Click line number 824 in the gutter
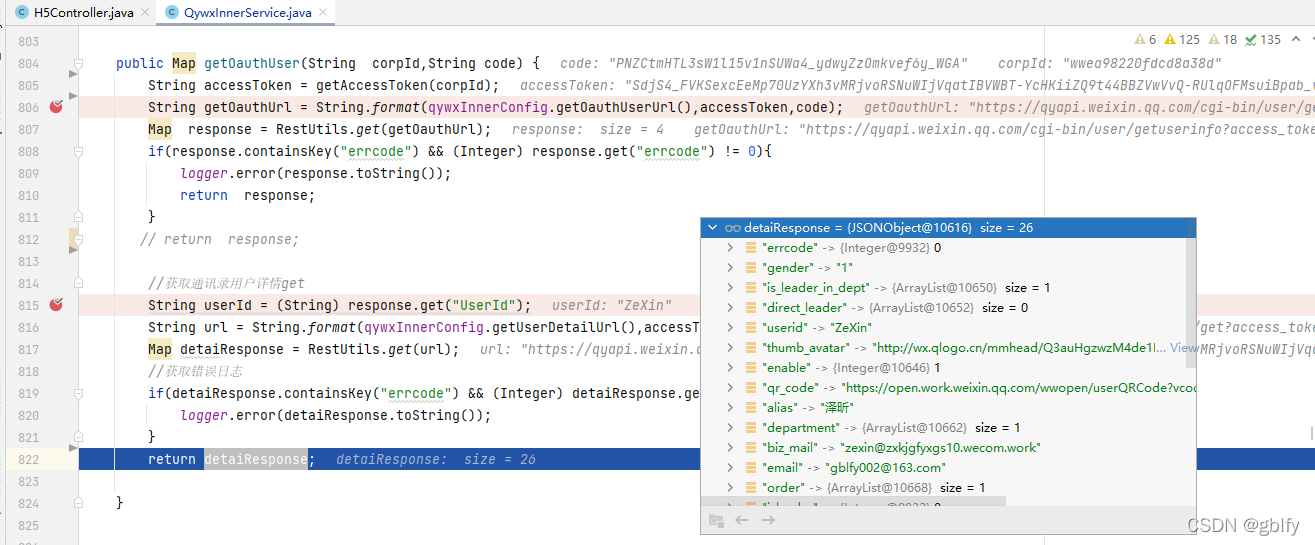The height and width of the screenshot is (545, 1315). 28,503
